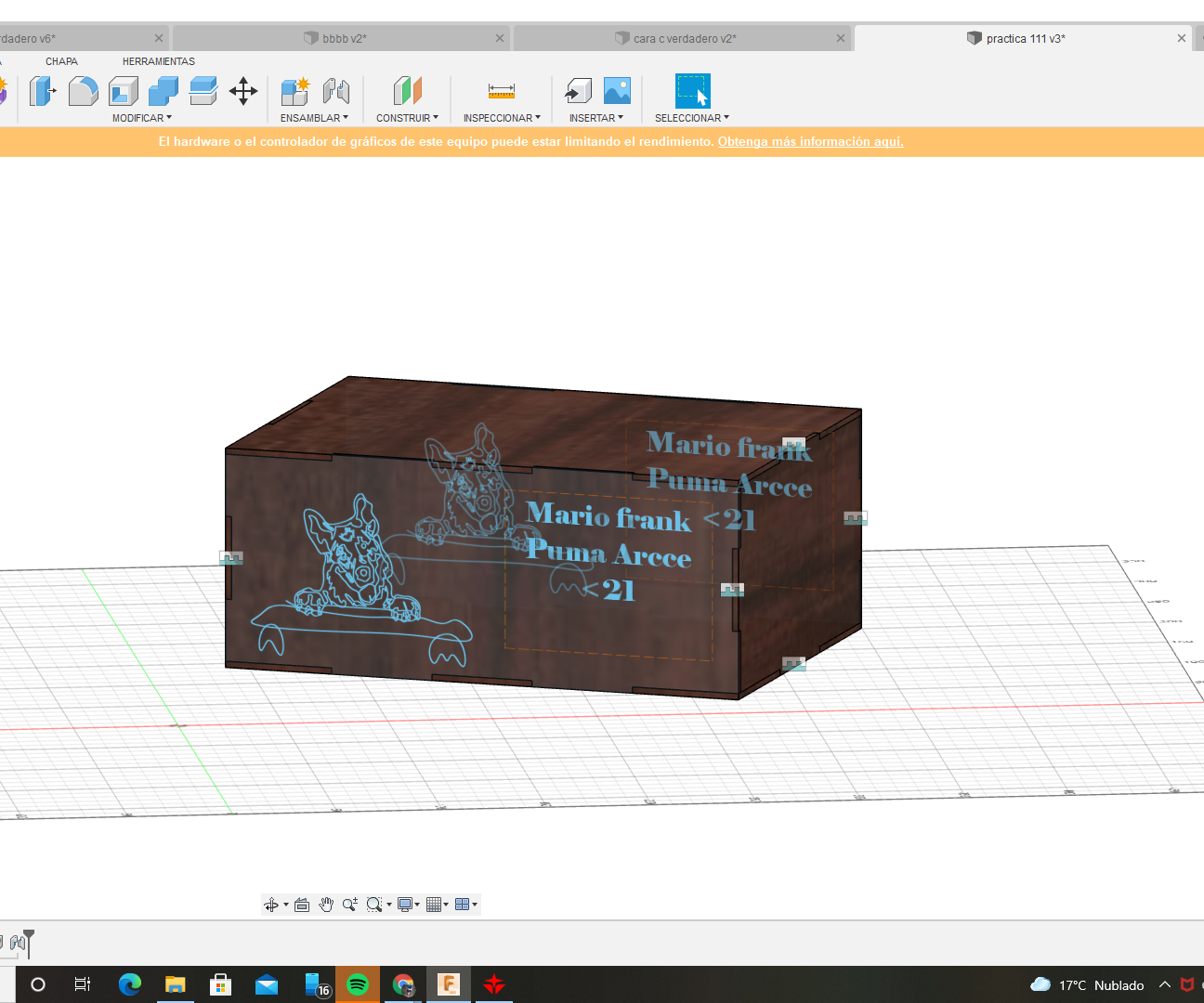Open the Mail app from the taskbar
Screen dimensions: 1204x1003
267,984
